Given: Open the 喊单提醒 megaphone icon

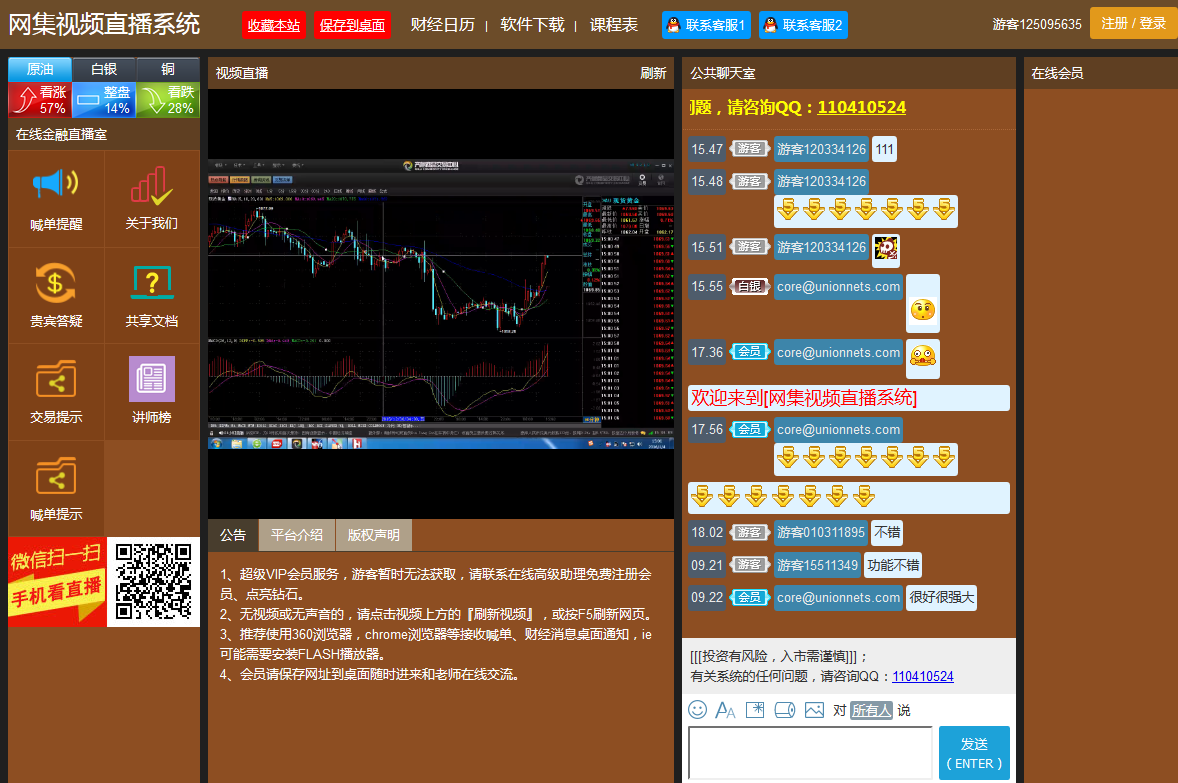Looking at the screenshot, I should [56, 186].
